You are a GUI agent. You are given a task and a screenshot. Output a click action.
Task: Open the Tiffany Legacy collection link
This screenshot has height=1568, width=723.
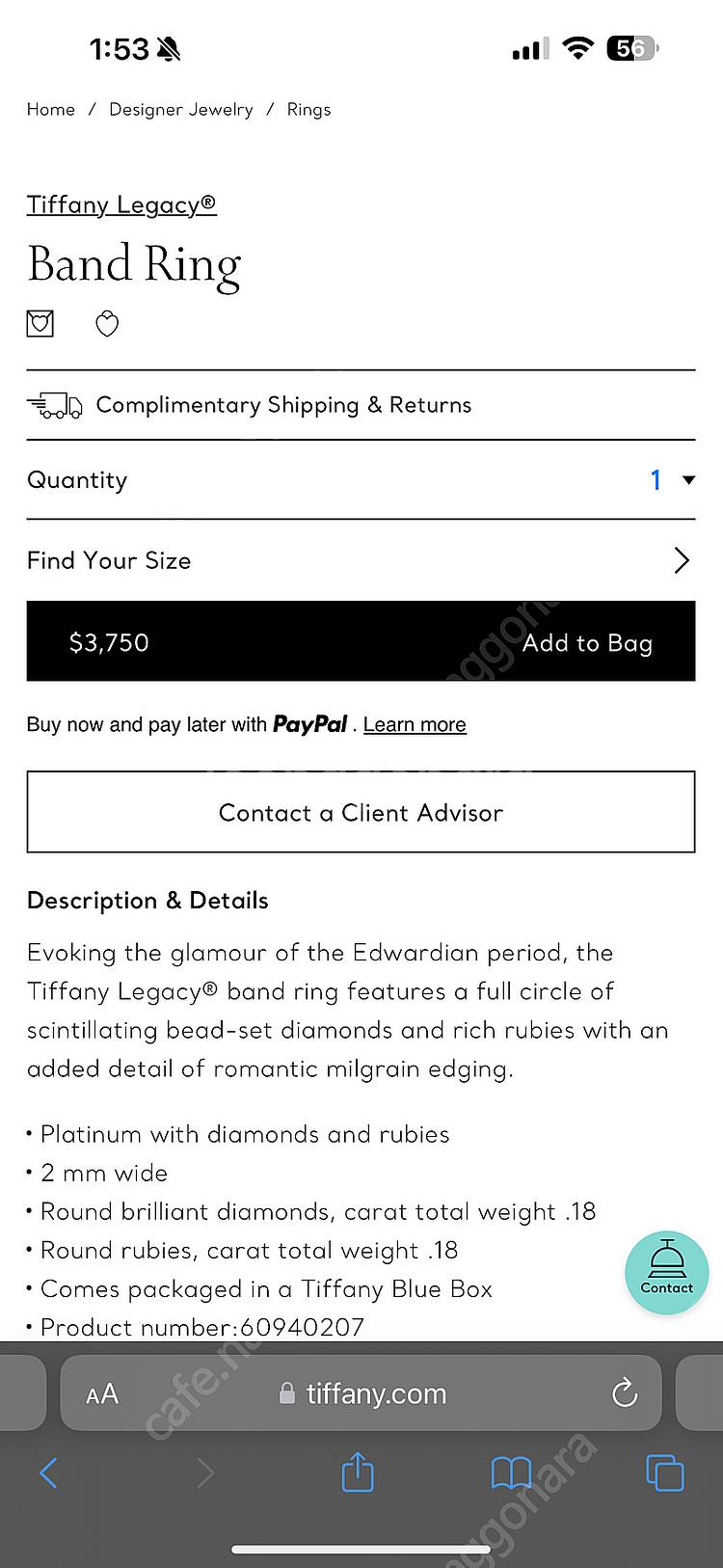click(x=121, y=204)
